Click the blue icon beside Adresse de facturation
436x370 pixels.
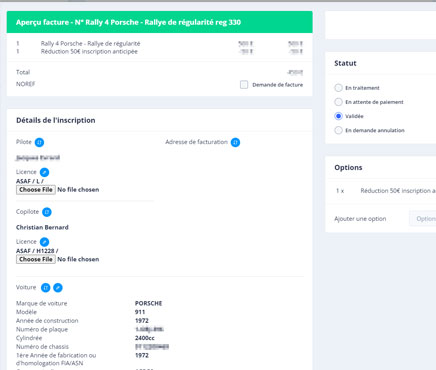point(235,142)
